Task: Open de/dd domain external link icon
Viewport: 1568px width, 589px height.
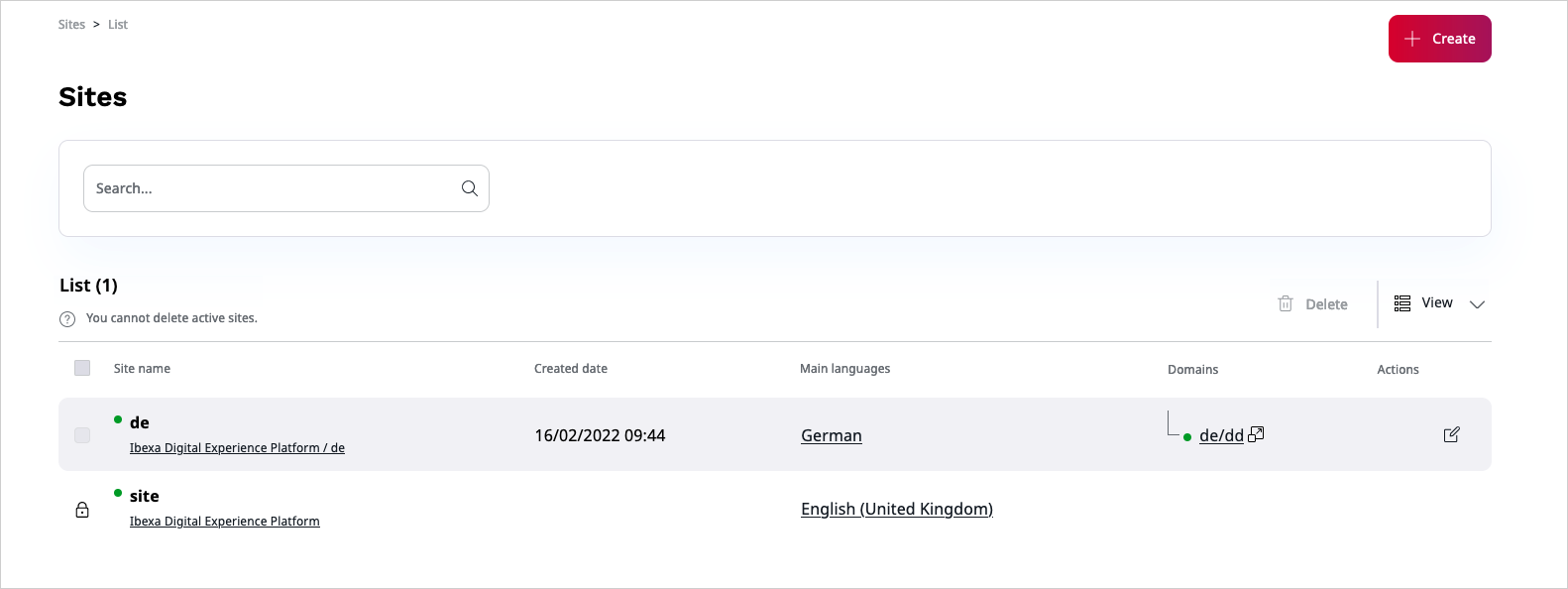Action: coord(1256,434)
